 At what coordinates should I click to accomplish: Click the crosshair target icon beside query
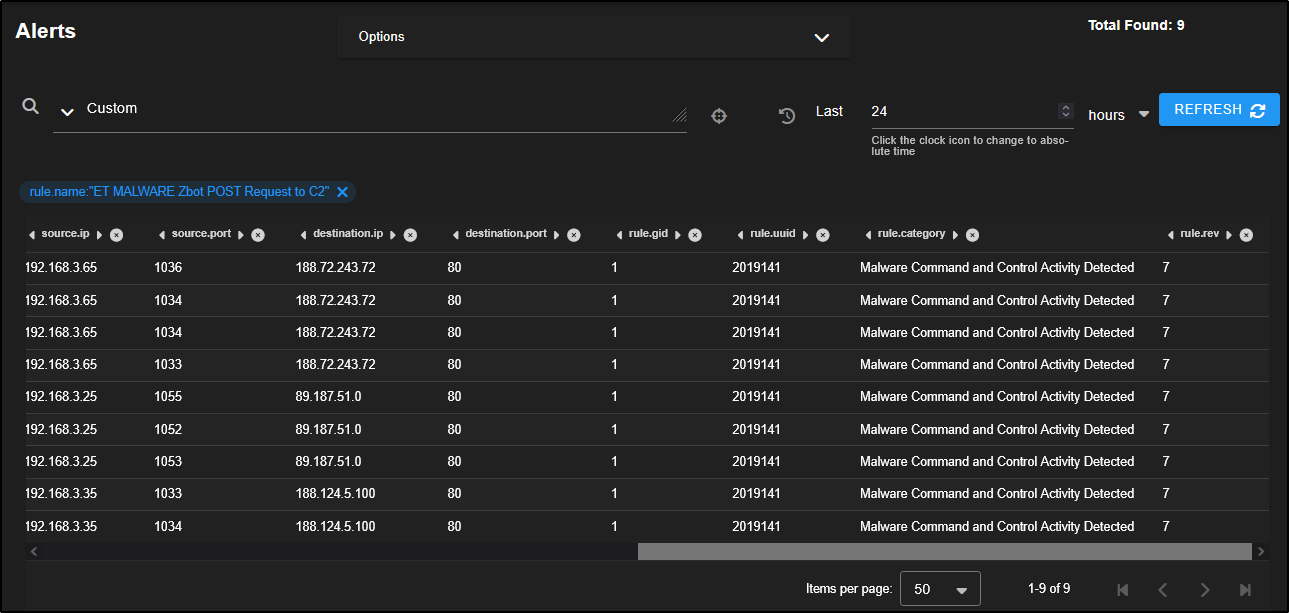point(718,116)
